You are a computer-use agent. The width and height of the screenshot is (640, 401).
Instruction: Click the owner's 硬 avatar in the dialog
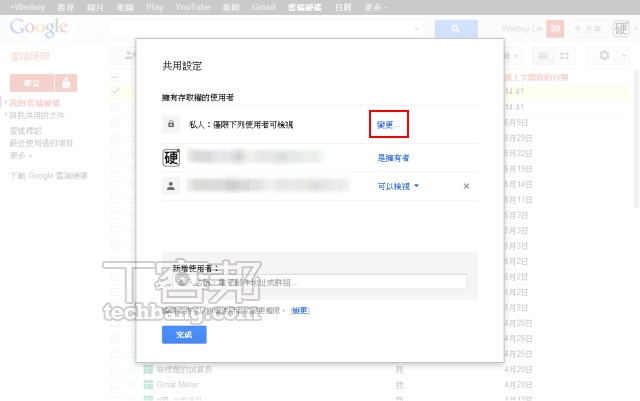[171, 158]
